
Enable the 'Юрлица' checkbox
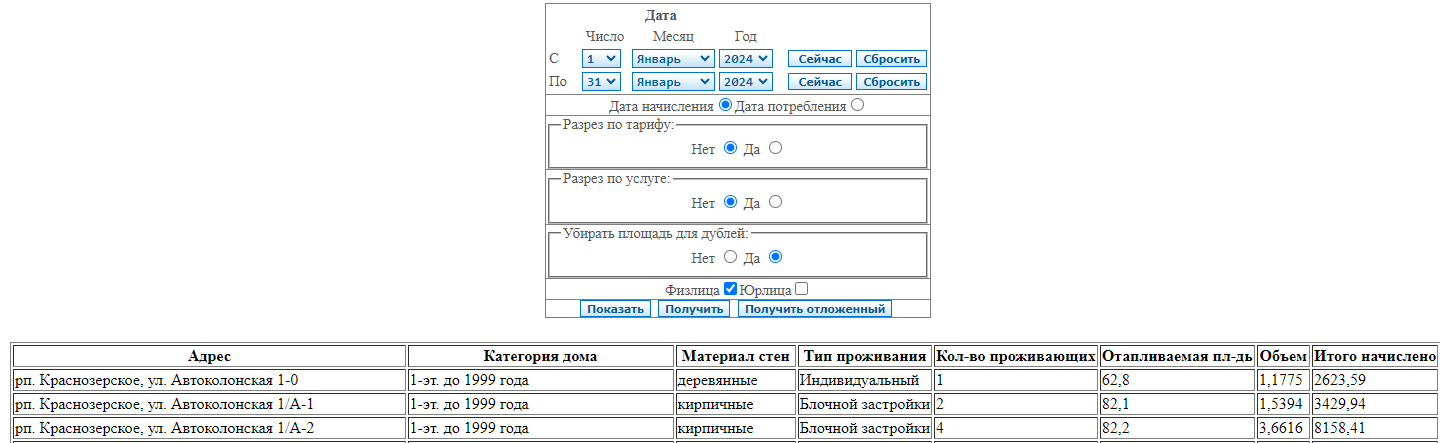[801, 289]
